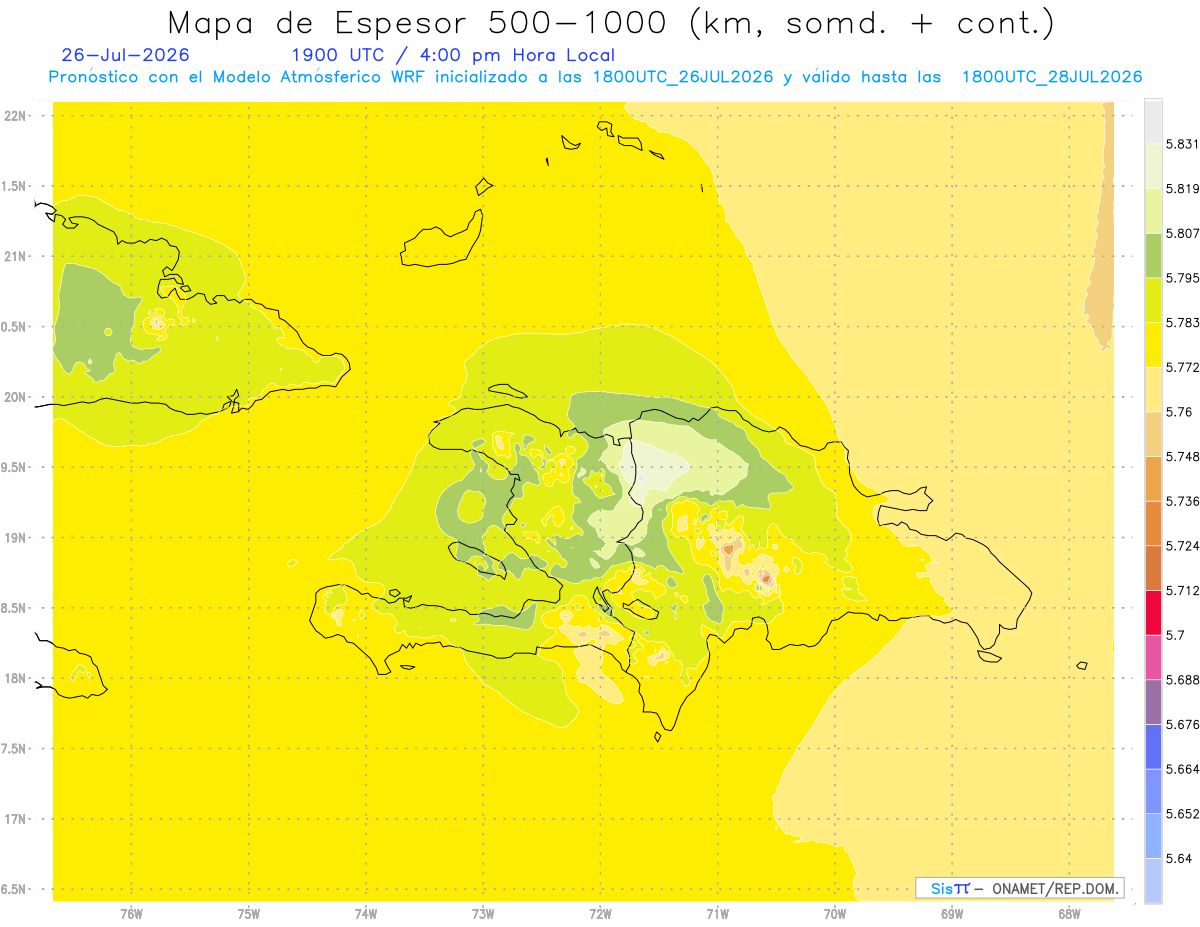Click the longitude axis label 75W
This screenshot has height=927, width=1200.
[248, 913]
